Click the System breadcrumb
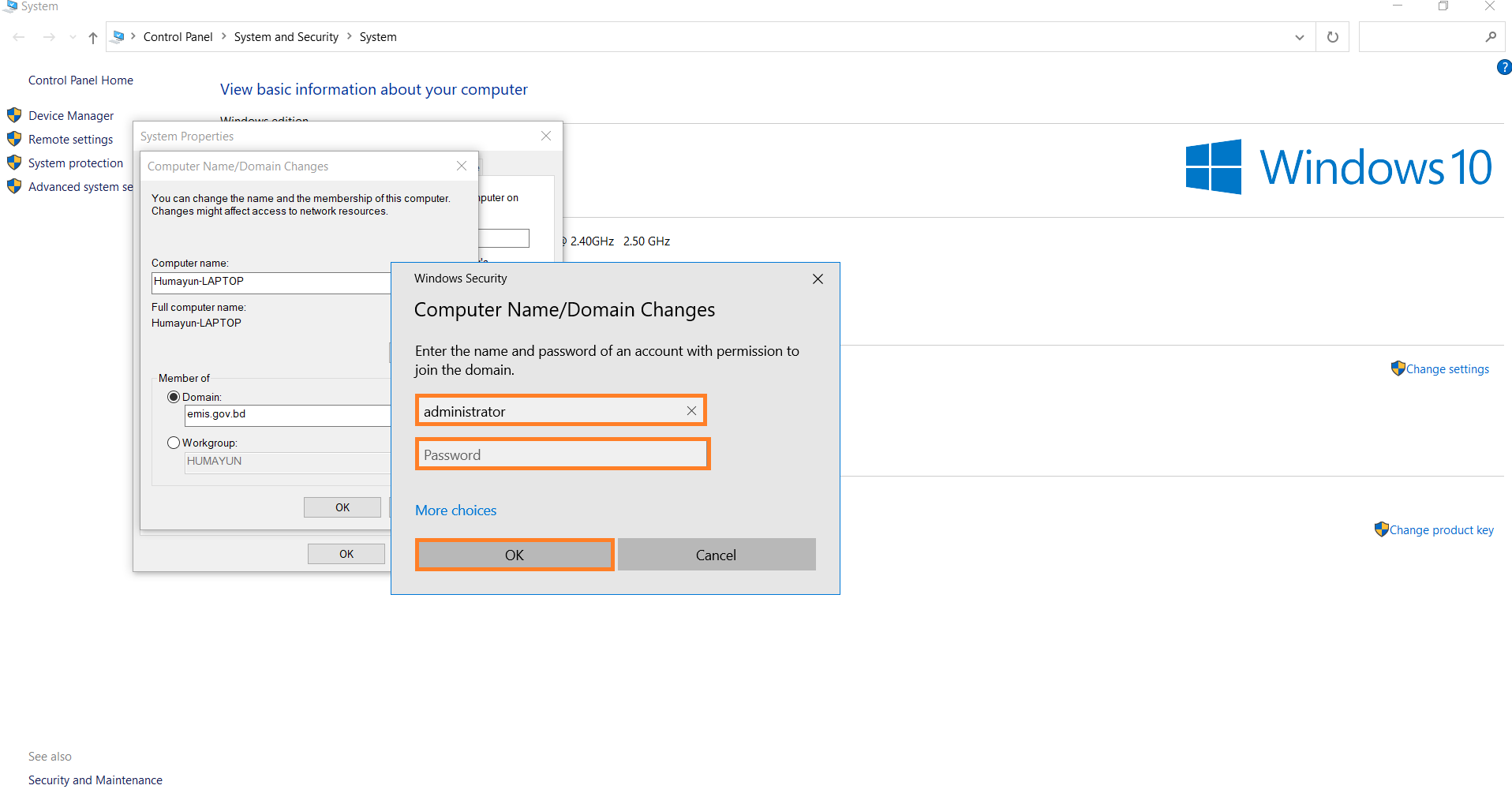1512x804 pixels. coord(378,37)
